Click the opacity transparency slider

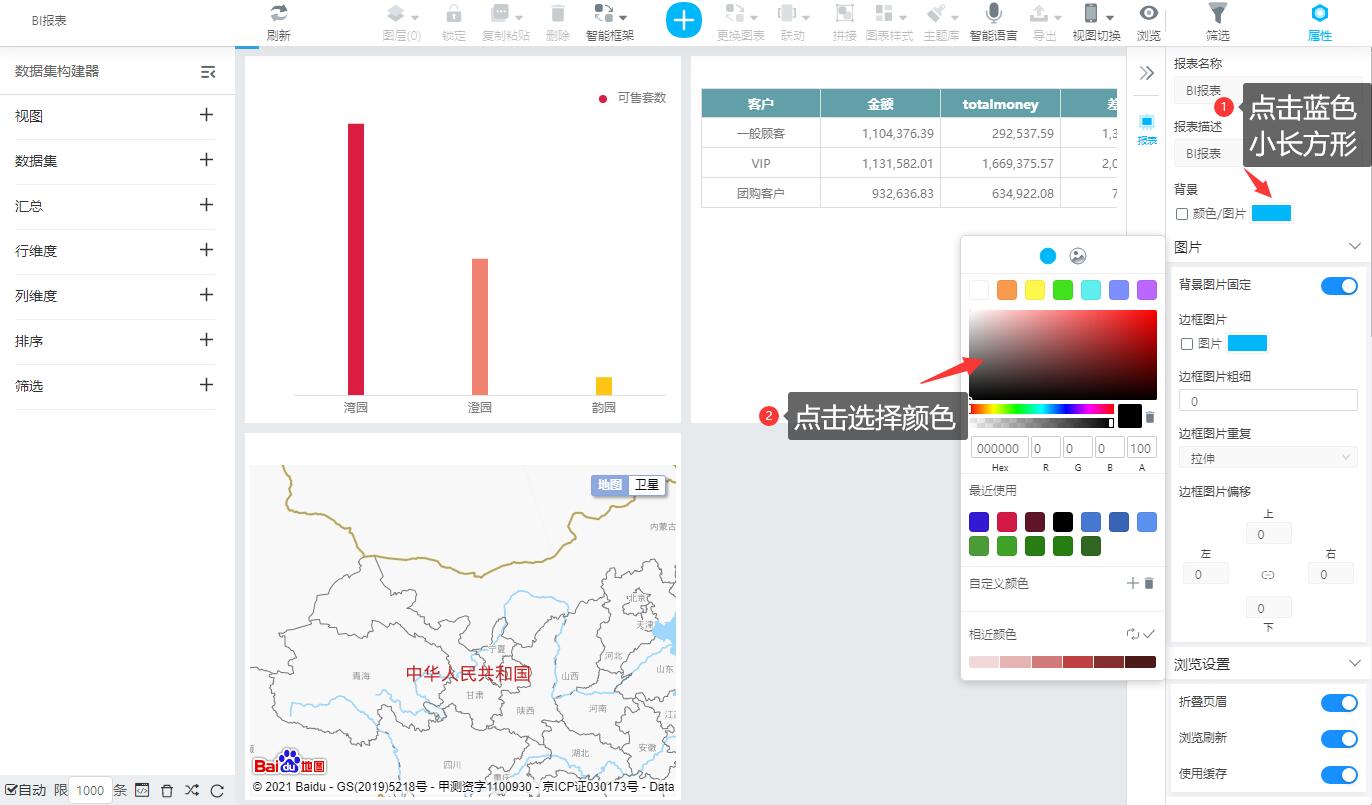[x=1041, y=423]
